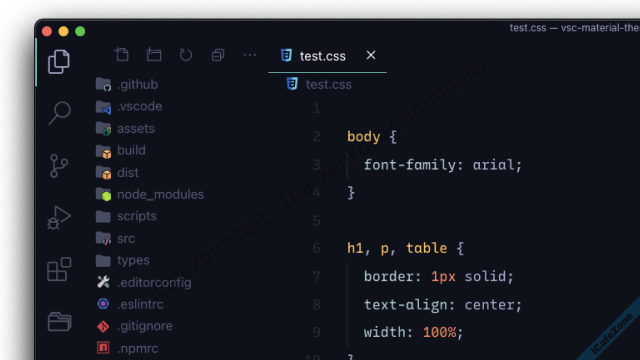The height and width of the screenshot is (360, 640).
Task: Click the 'border' property on line 7
Action: tap(389, 276)
